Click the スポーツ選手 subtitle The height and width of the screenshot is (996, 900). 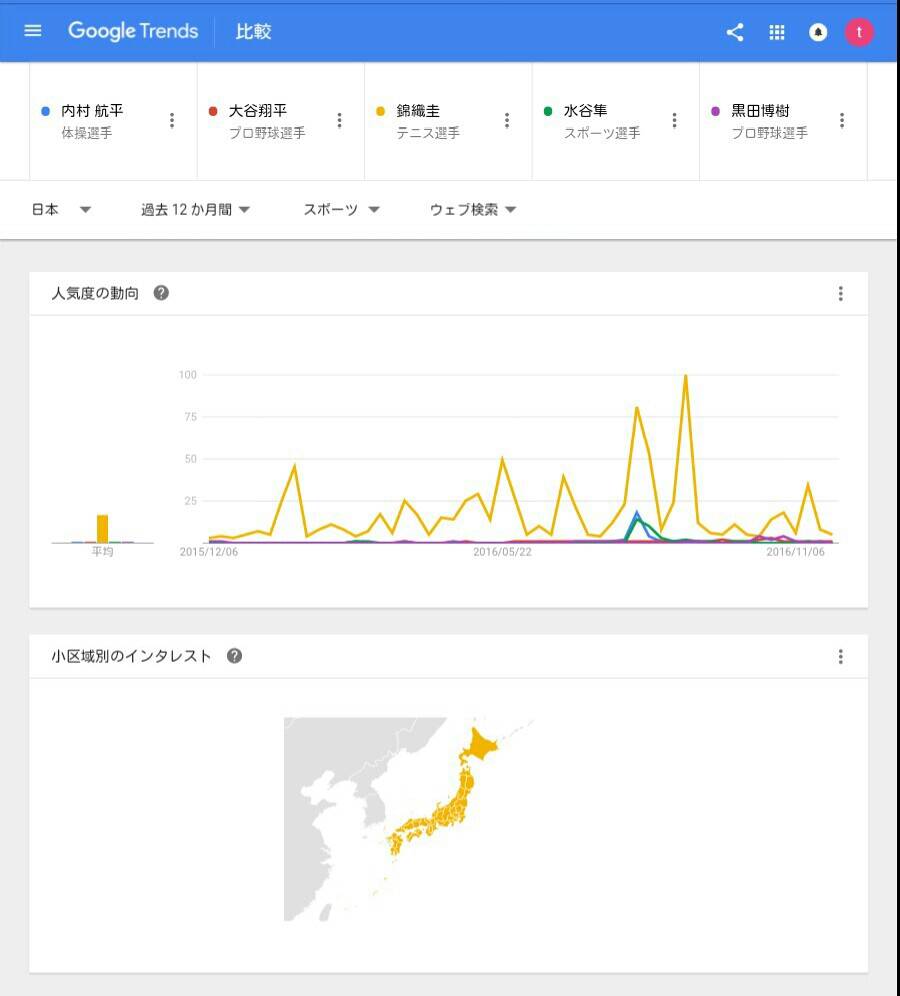[602, 133]
